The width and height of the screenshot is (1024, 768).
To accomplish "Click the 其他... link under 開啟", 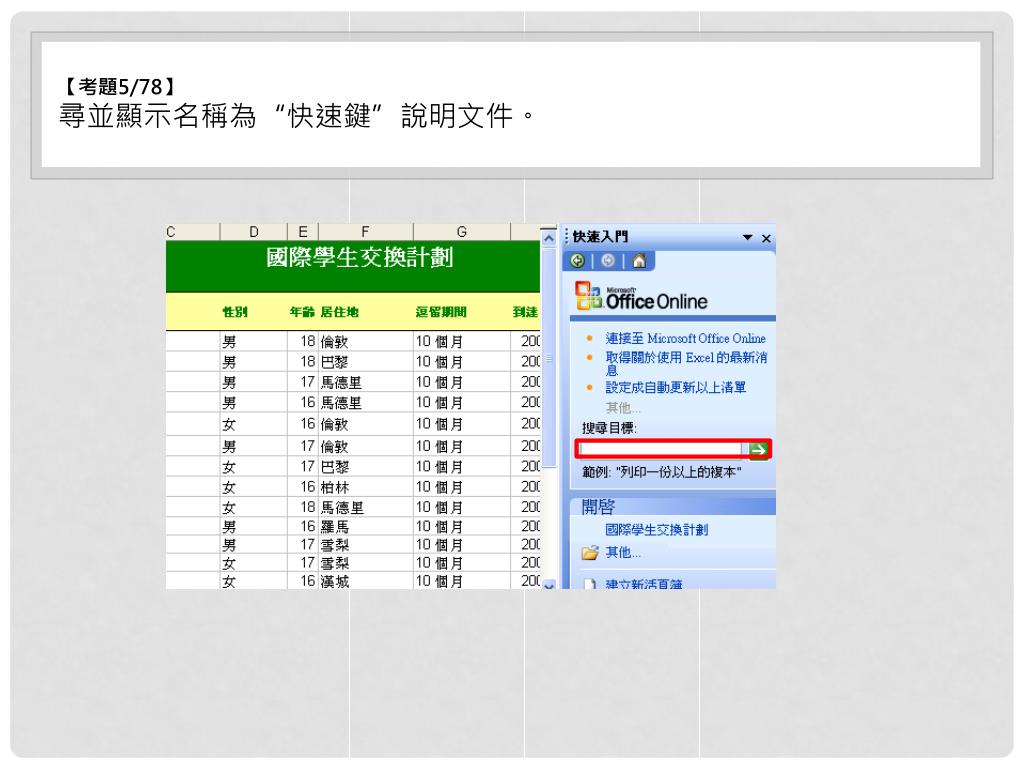I will coord(622,552).
